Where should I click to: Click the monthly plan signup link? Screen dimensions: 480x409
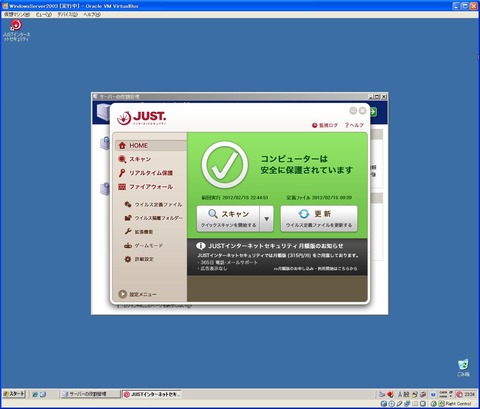pos(315,268)
